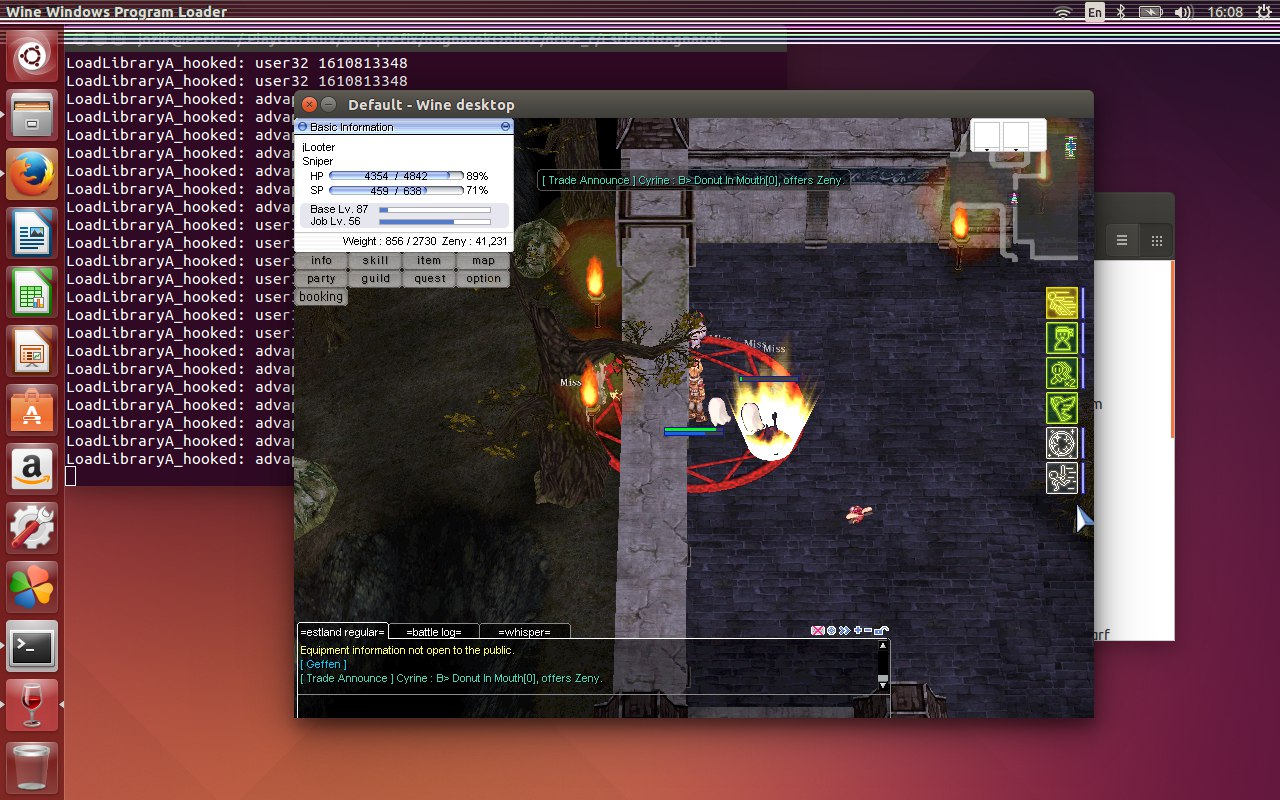Click the double-arrow expander above the chat window

[844, 631]
